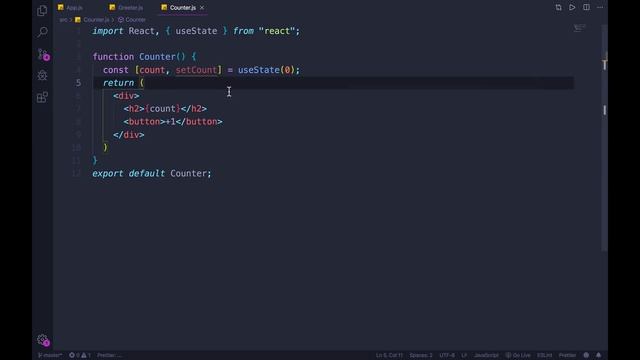Click the Ln 5 cursor position status item
This screenshot has width=640, height=360.
pos(389,355)
